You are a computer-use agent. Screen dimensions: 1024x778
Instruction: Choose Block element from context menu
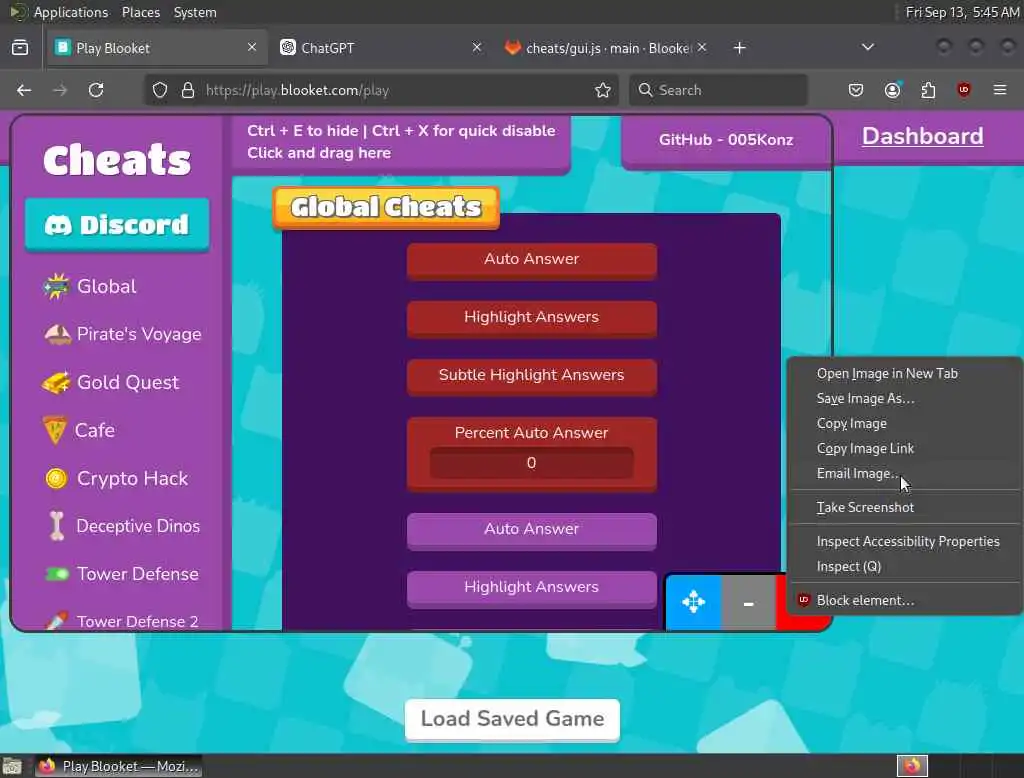904,600
